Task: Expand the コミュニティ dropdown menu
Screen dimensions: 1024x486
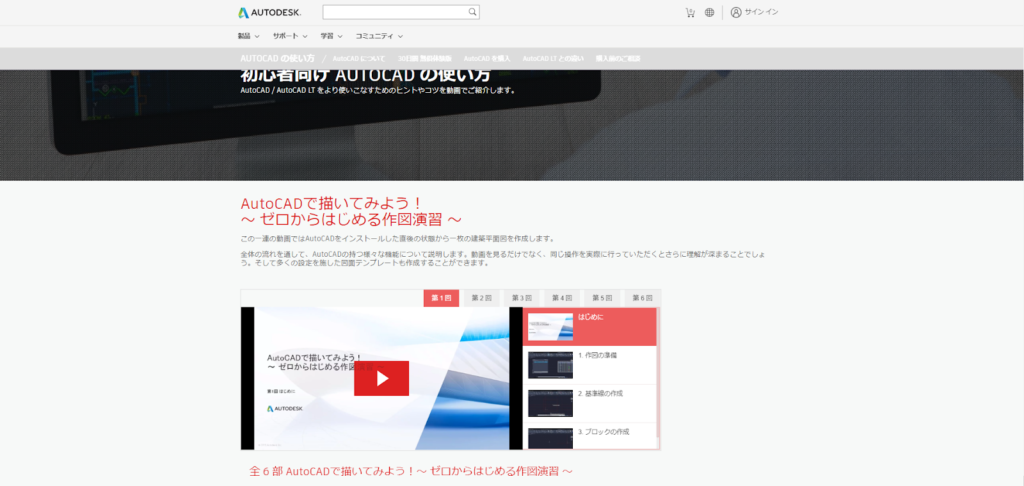Action: [379, 36]
